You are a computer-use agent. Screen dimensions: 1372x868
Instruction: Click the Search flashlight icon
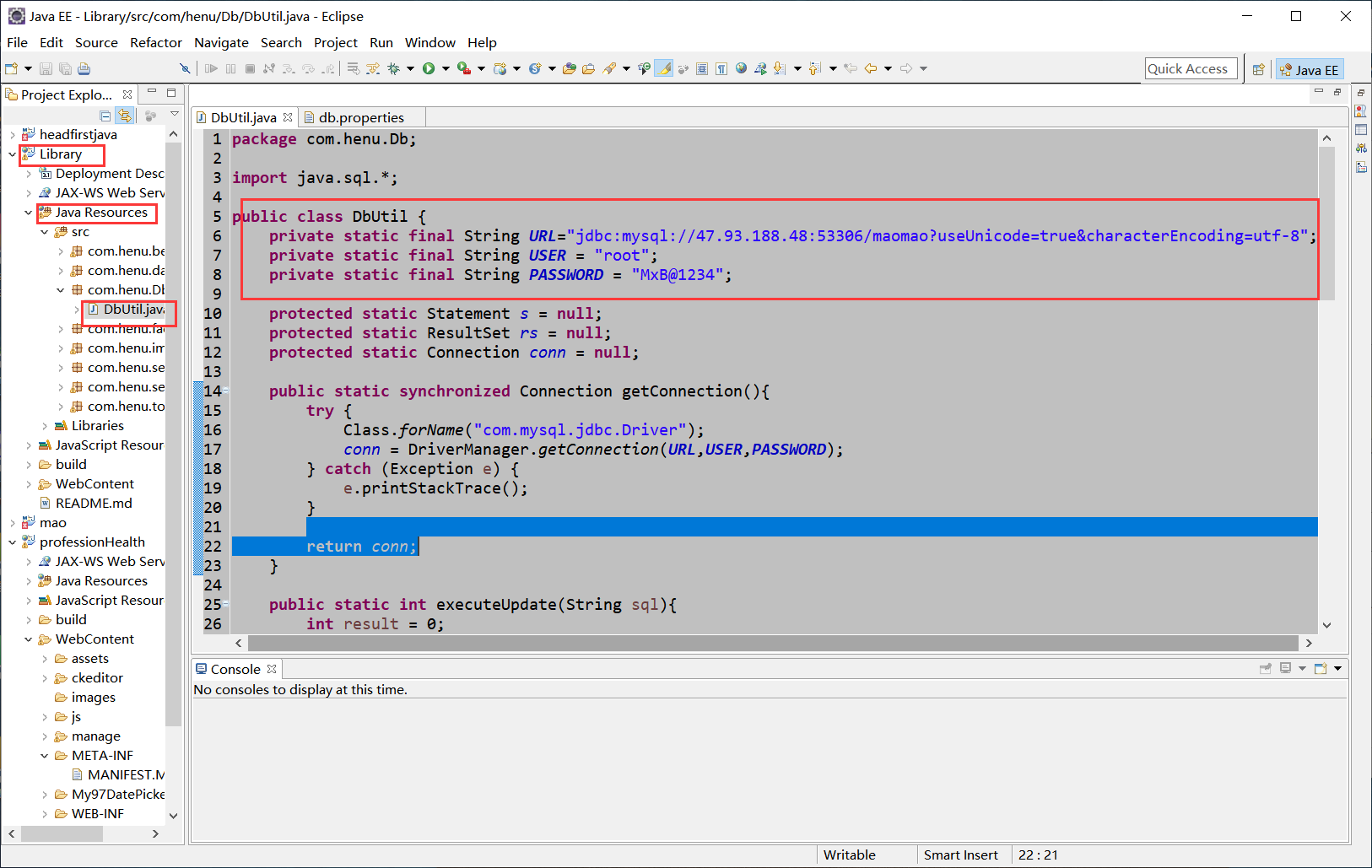point(609,68)
